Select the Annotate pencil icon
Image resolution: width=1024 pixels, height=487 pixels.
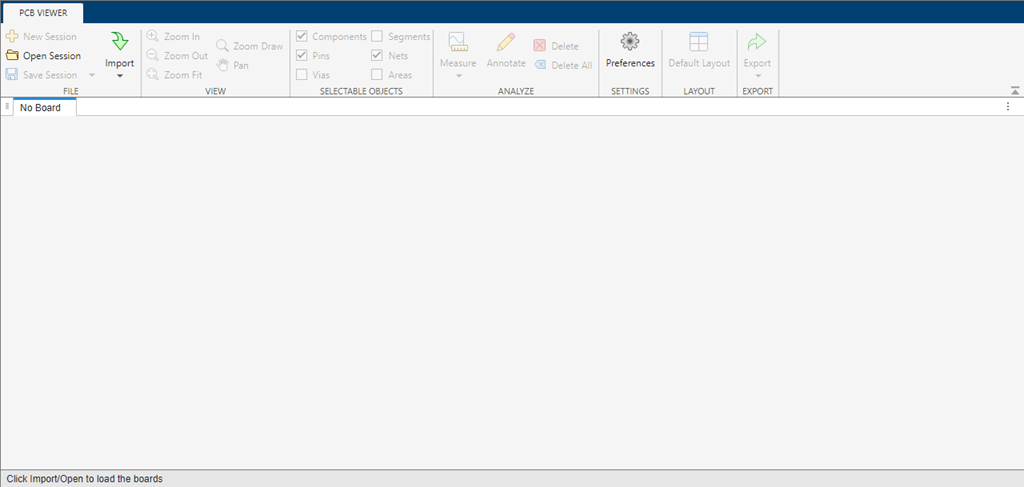coord(506,42)
